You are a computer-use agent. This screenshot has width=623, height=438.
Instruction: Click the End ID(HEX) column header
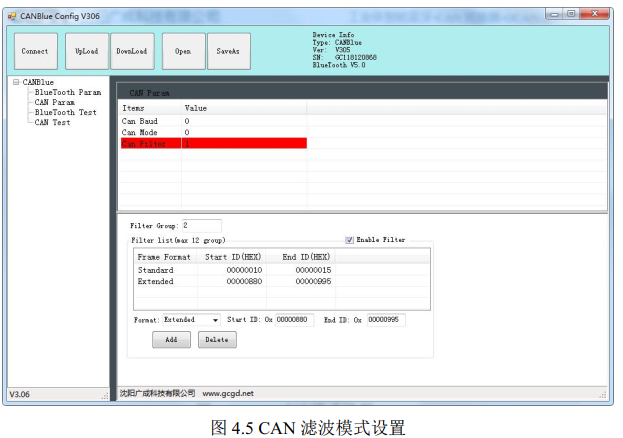(301, 257)
